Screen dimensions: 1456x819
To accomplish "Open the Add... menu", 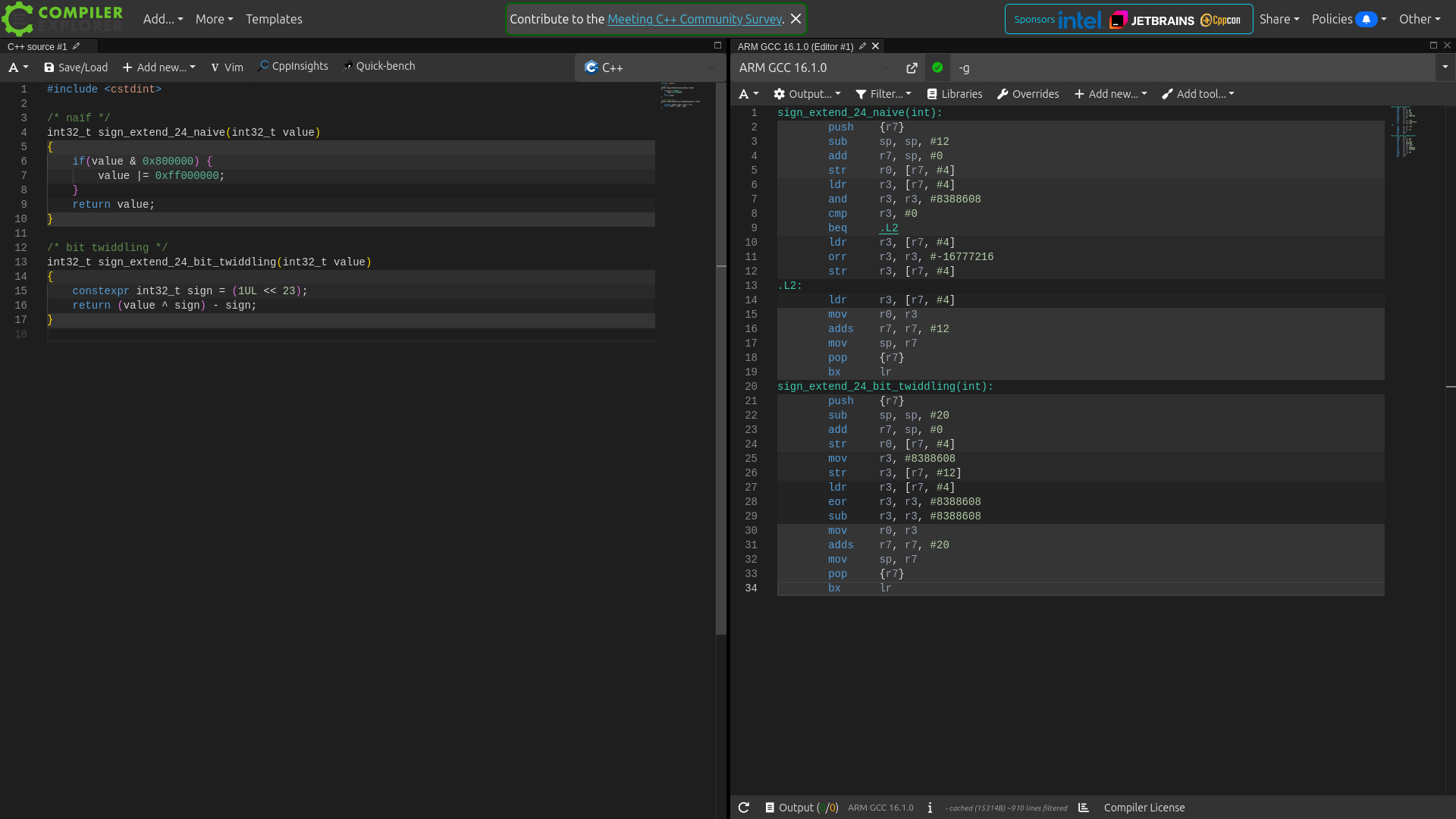I will 163,19.
